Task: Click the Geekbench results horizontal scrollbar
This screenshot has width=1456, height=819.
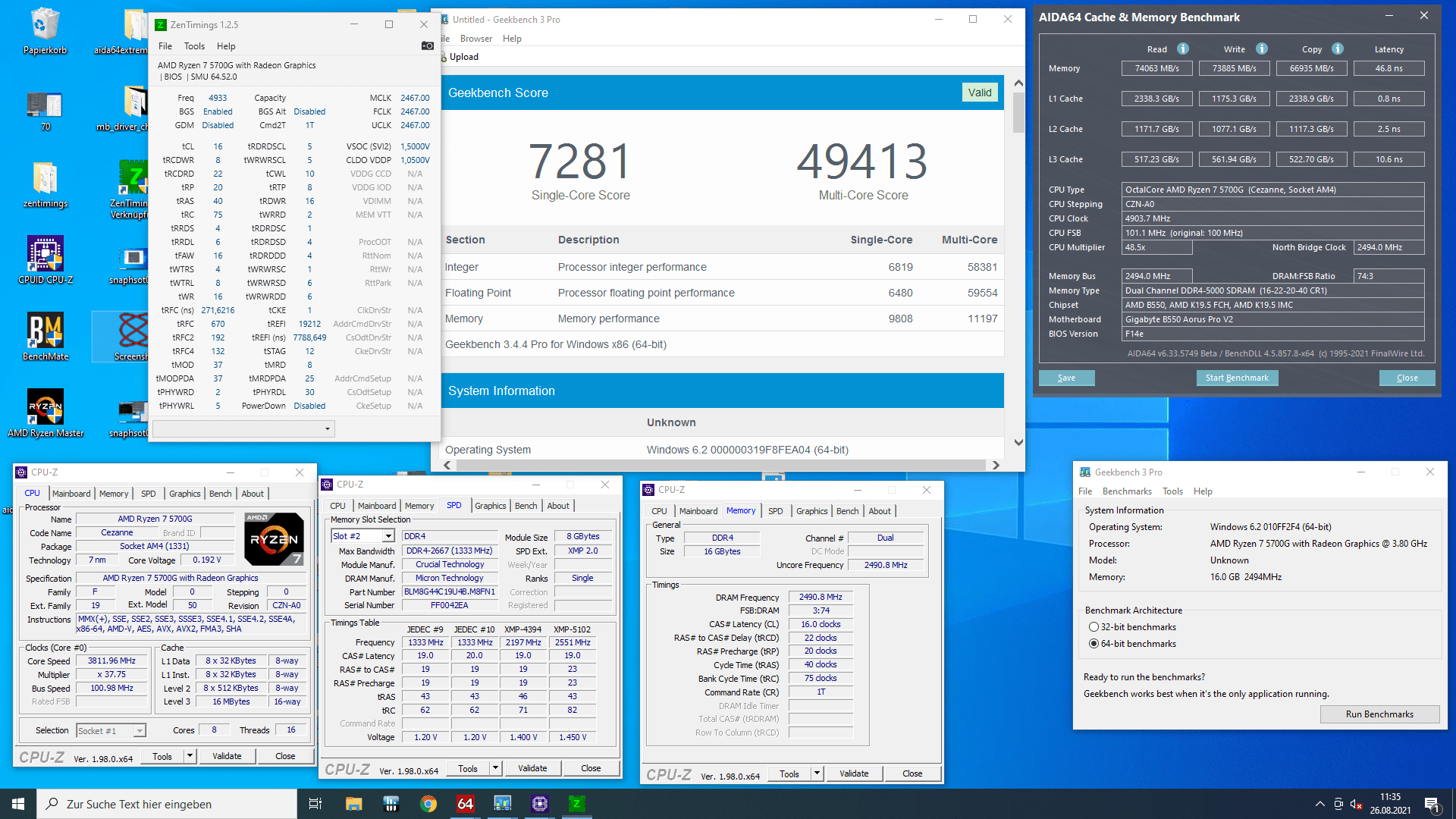Action: [x=720, y=465]
